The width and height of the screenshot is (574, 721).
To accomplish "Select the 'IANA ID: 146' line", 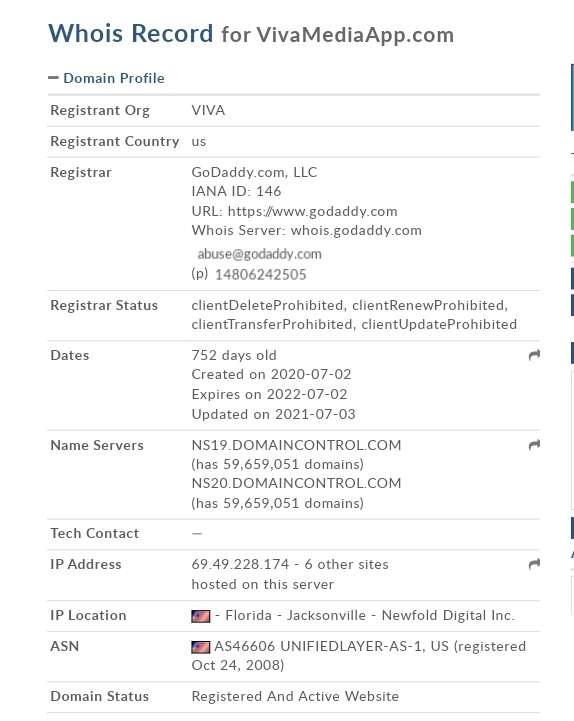I will coord(236,191).
